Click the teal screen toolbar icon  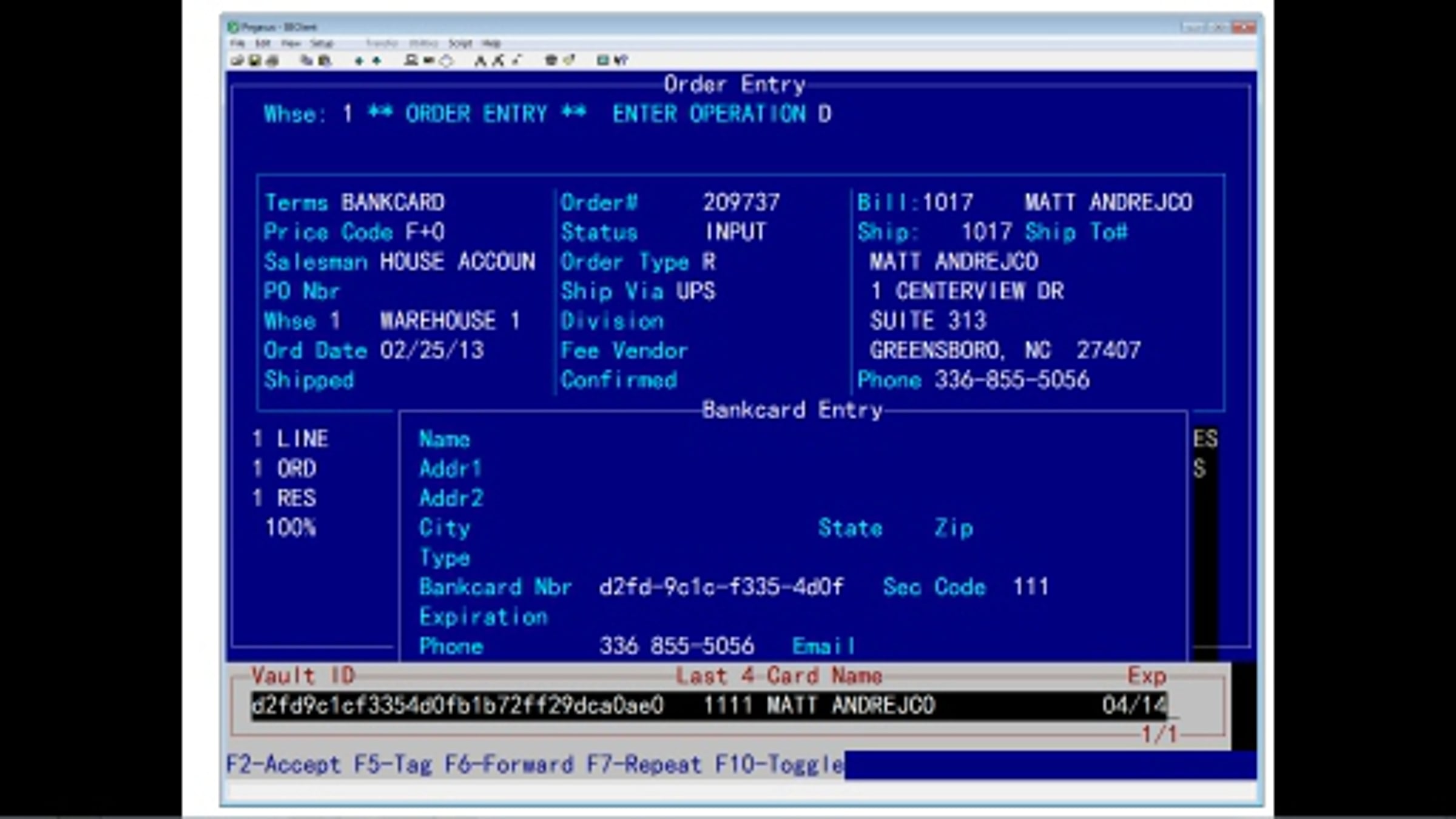(602, 60)
